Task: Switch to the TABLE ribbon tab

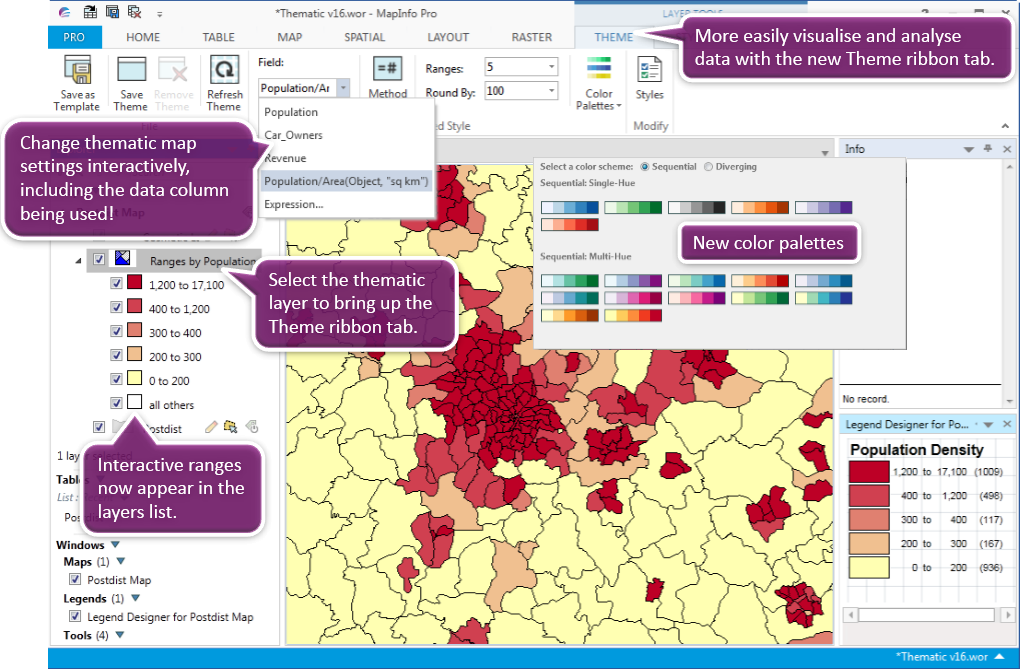Action: click(219, 37)
